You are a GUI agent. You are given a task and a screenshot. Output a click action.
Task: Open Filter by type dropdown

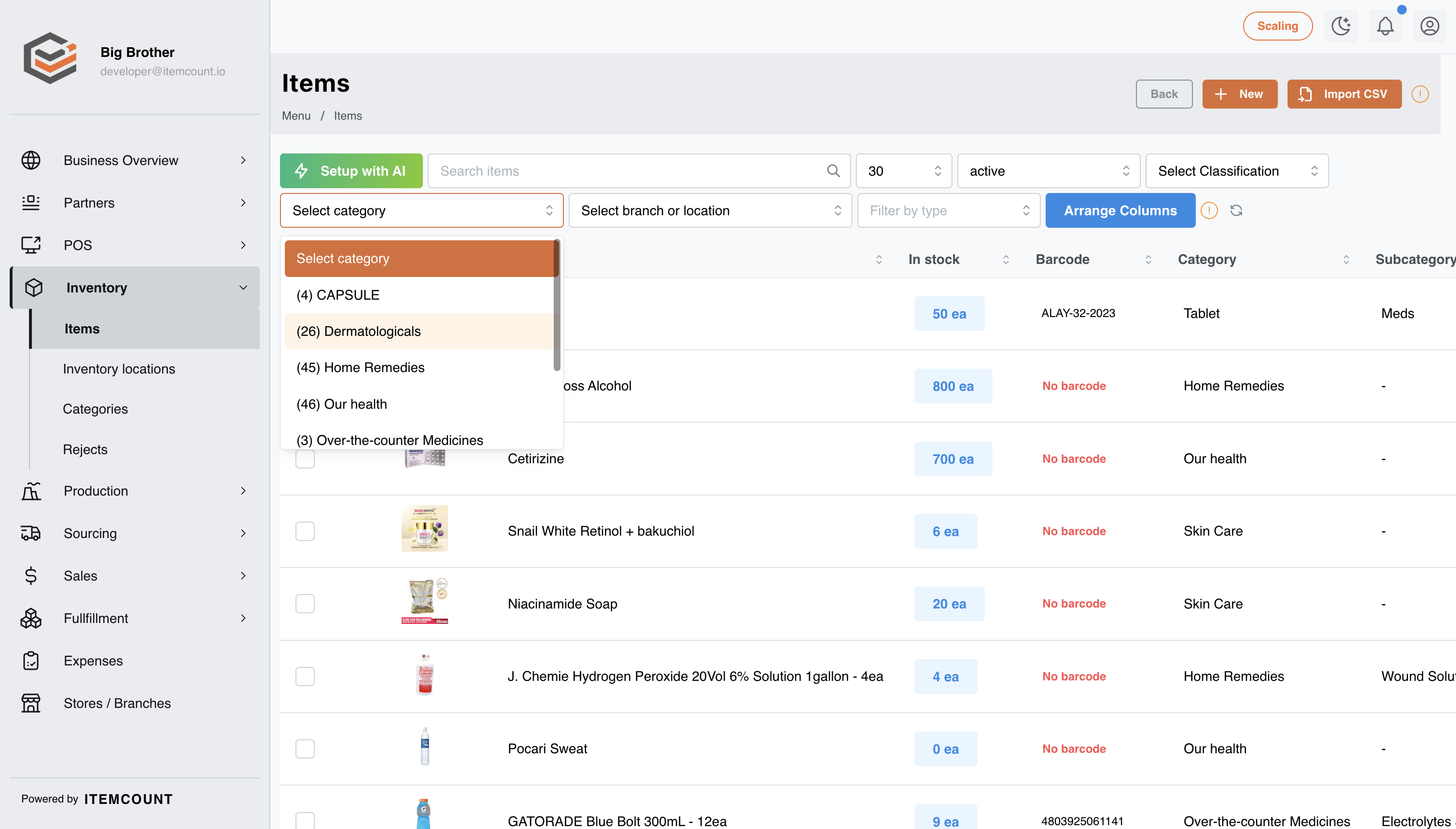point(949,211)
